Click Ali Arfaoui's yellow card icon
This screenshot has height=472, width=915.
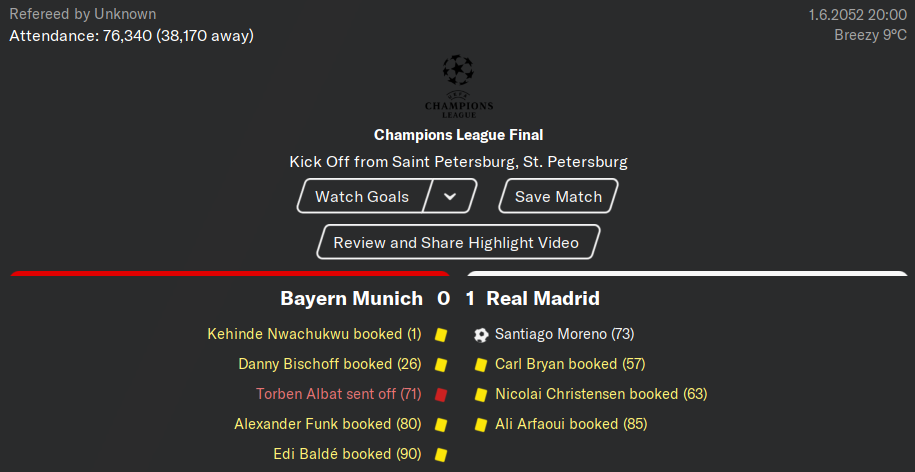(x=481, y=424)
